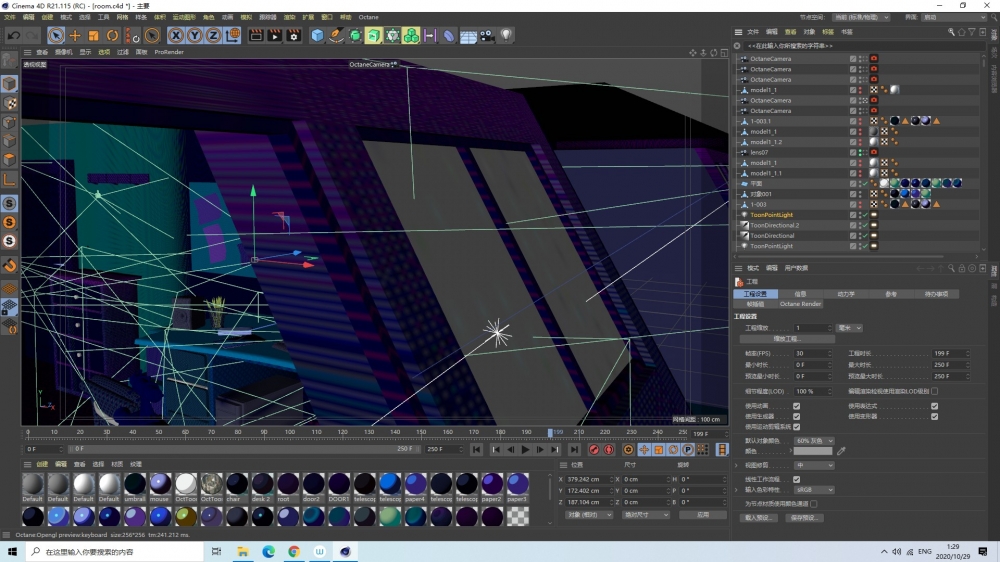Screen dimensions: 1000x562
Task: Click the grey 颜色 swatch
Action: (x=812, y=452)
